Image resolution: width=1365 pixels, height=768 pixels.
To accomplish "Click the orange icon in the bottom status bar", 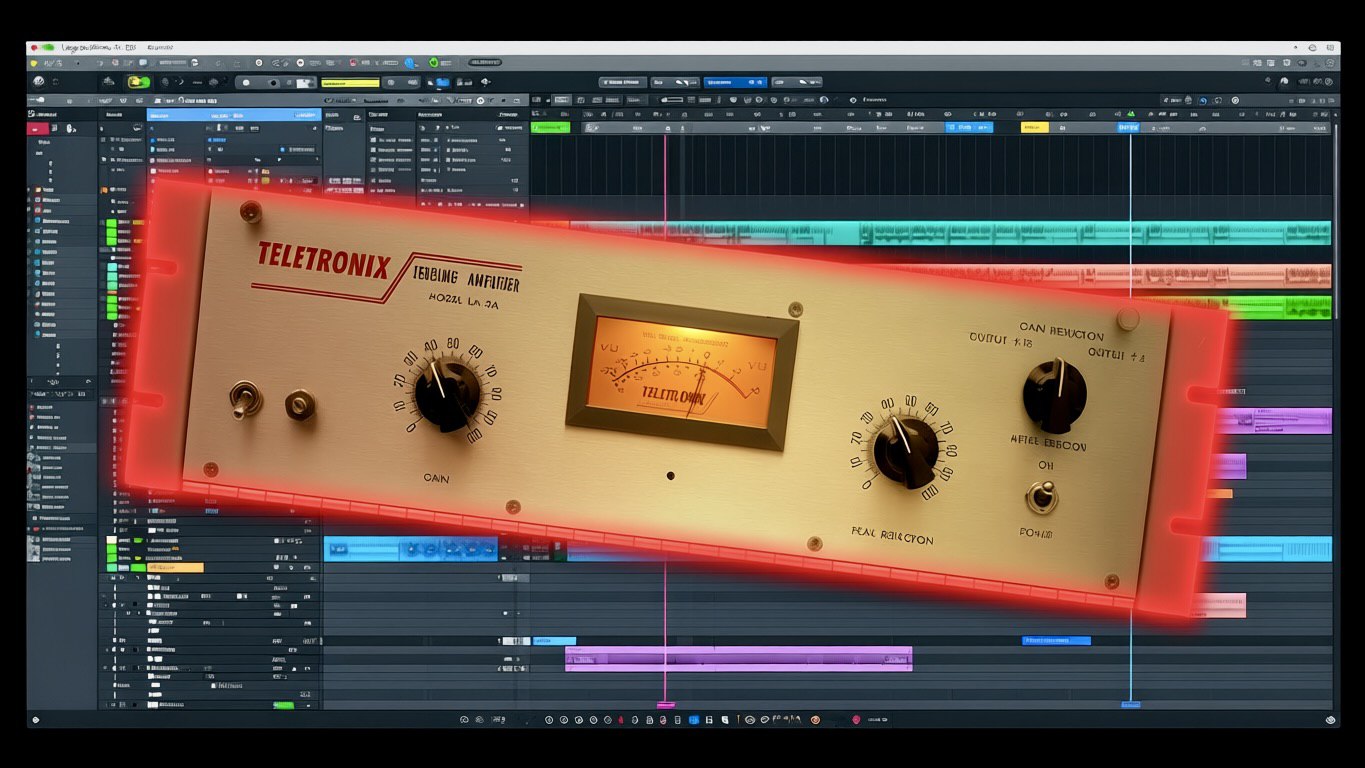I will pyautogui.click(x=815, y=720).
